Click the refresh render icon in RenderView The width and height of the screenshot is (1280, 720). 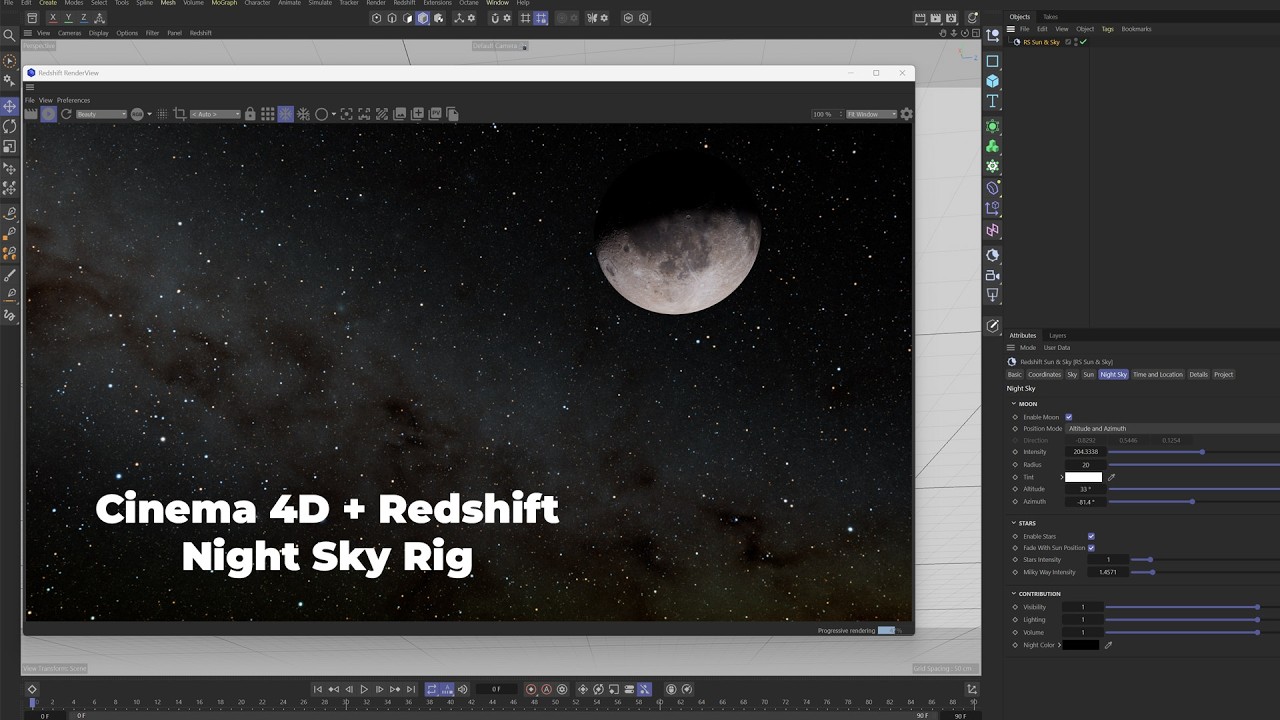66,114
